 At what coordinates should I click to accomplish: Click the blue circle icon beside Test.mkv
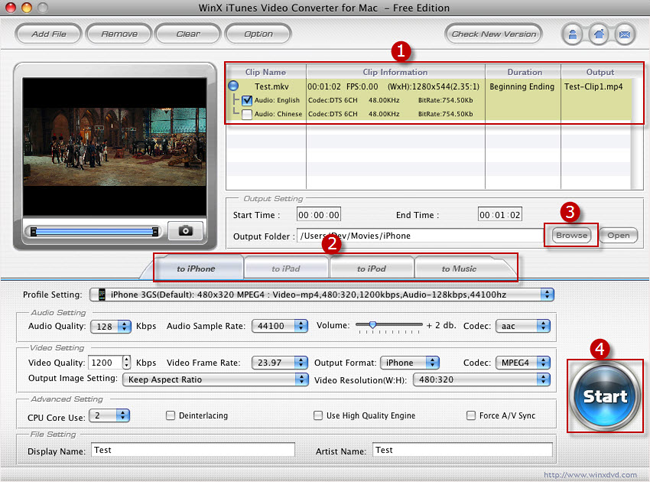234,86
